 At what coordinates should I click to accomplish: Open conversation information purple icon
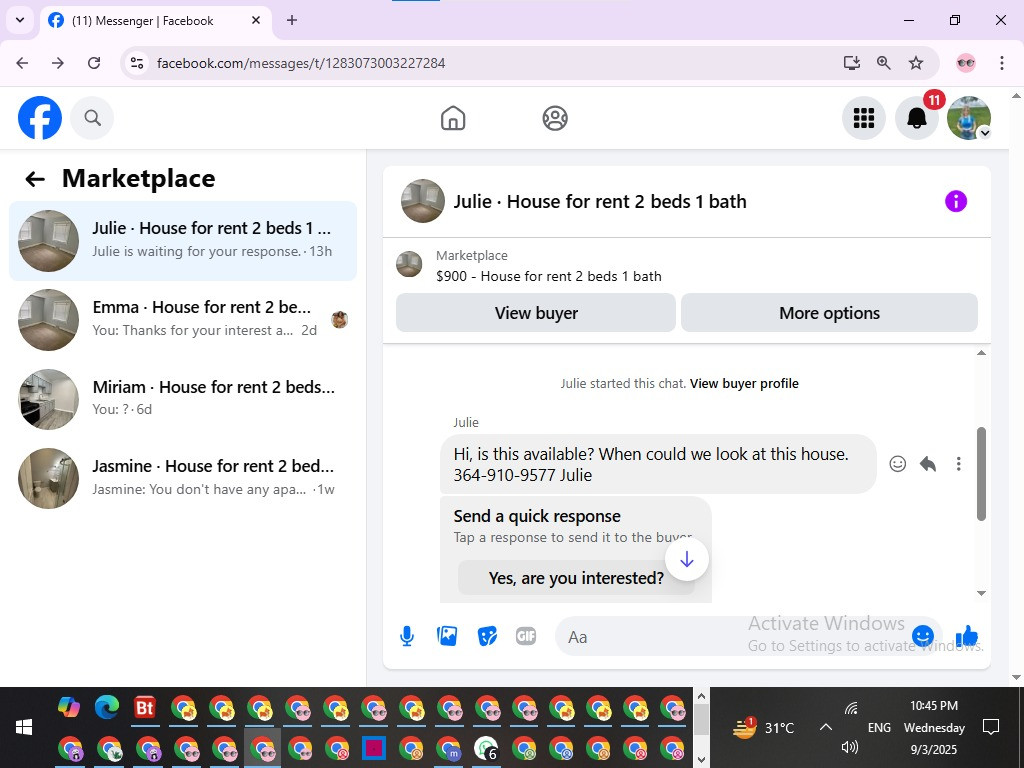tap(955, 201)
